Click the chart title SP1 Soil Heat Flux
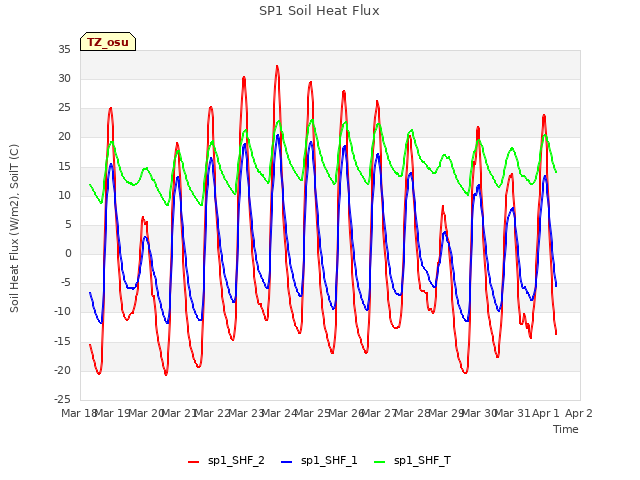This screenshot has height=480, width=640. click(319, 11)
